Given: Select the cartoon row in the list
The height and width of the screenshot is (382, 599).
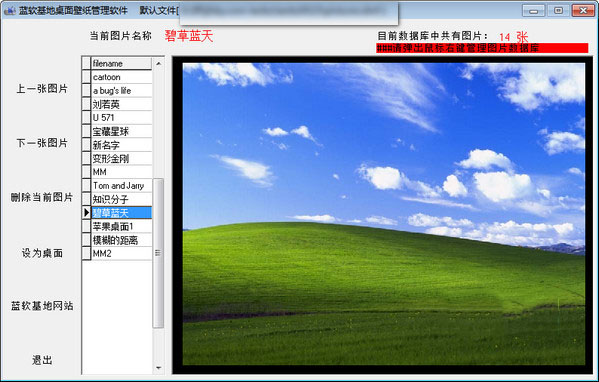Looking at the screenshot, I should point(121,77).
